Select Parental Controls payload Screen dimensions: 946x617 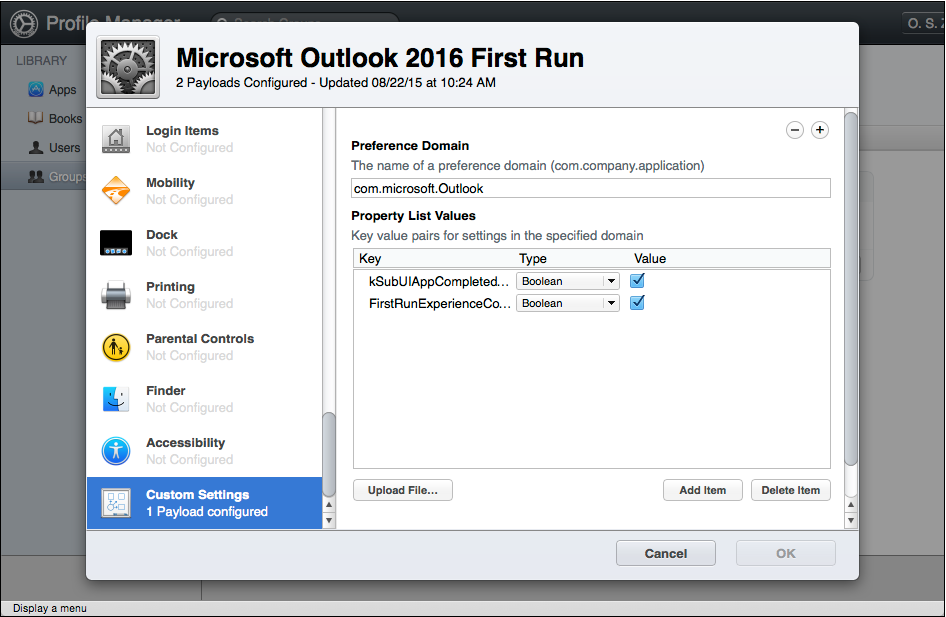coord(205,347)
